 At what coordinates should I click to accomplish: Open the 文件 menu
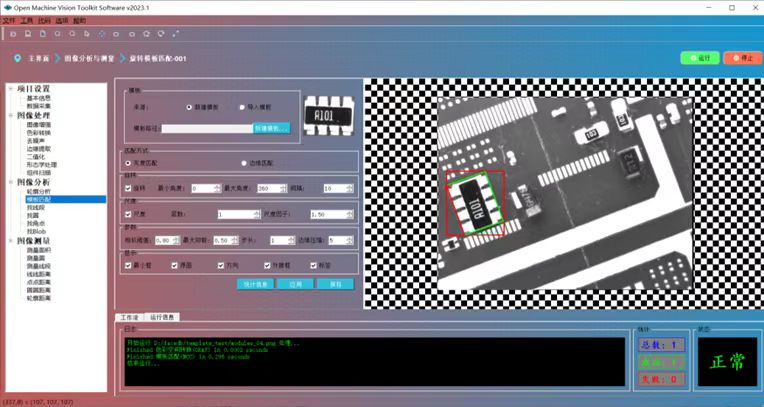(9, 20)
